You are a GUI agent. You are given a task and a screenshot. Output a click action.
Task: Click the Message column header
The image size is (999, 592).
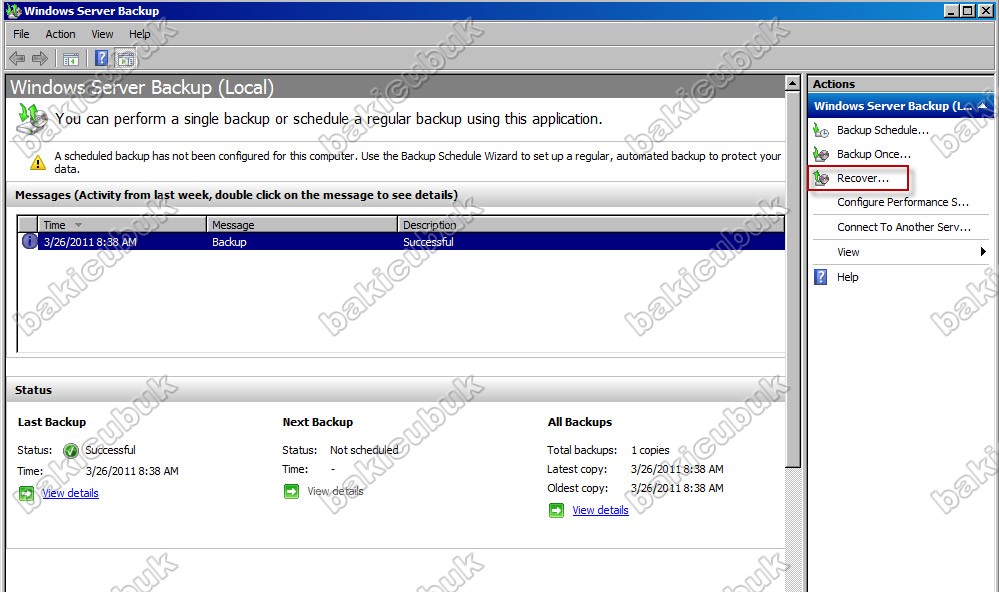301,225
